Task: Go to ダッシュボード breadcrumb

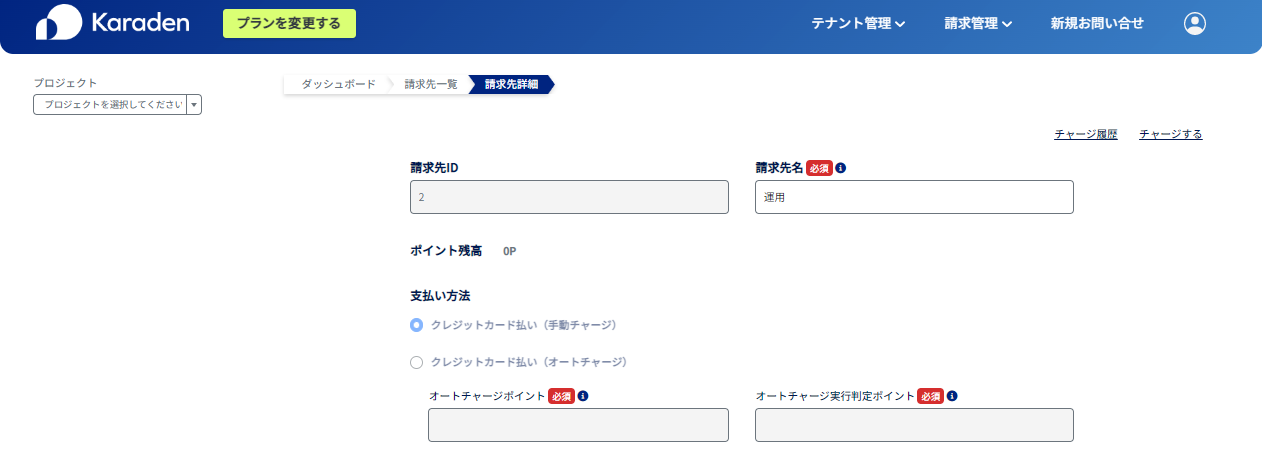Action: coord(338,85)
